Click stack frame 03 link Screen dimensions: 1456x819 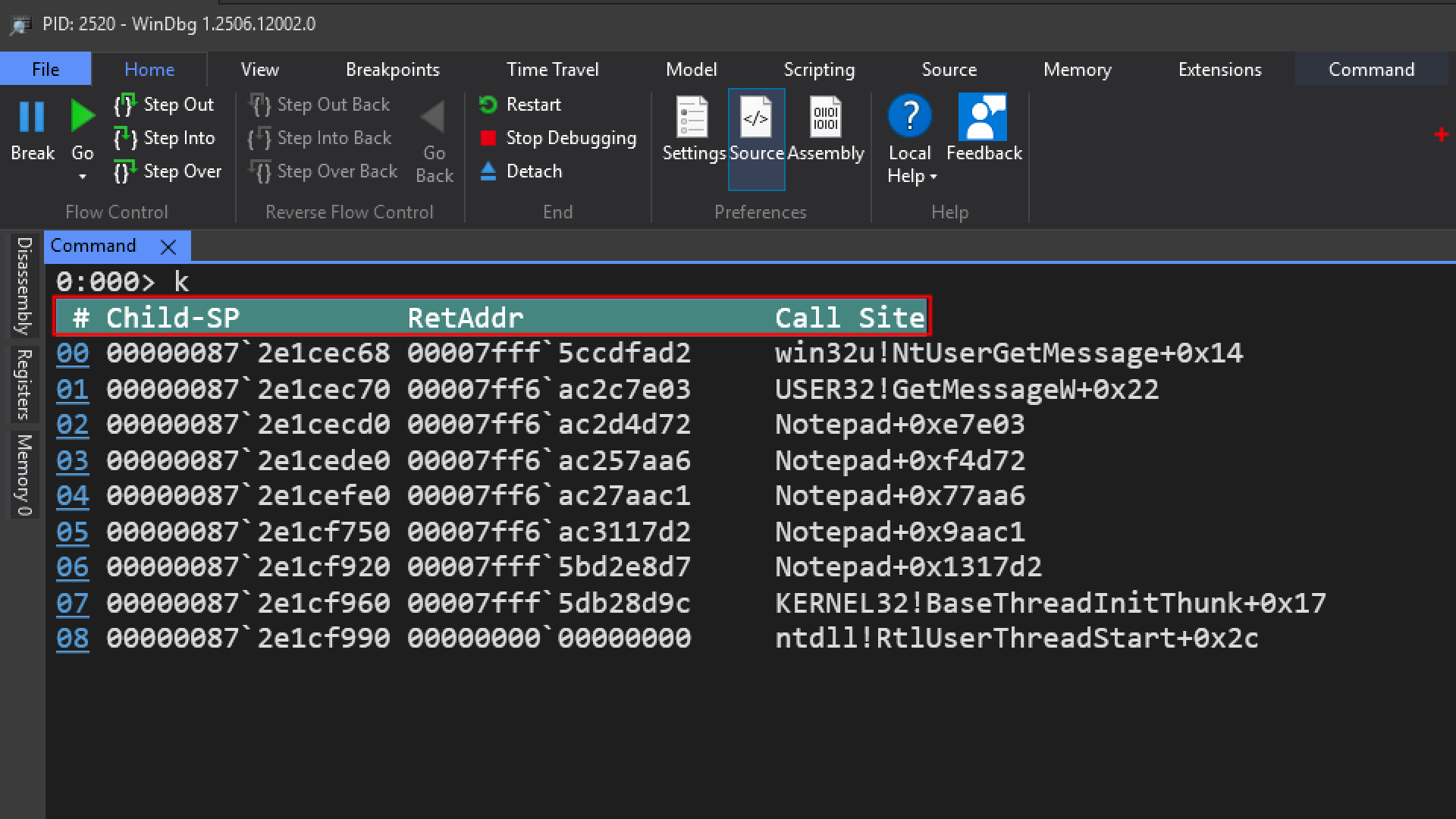pos(73,461)
